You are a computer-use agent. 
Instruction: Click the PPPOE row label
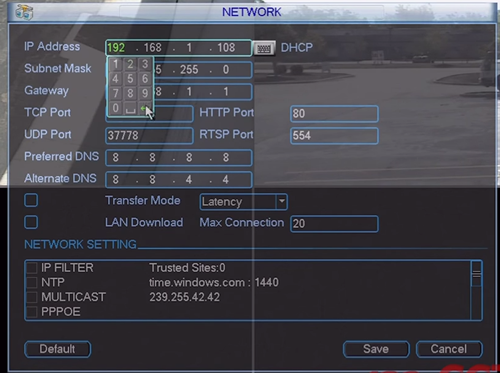tap(61, 312)
